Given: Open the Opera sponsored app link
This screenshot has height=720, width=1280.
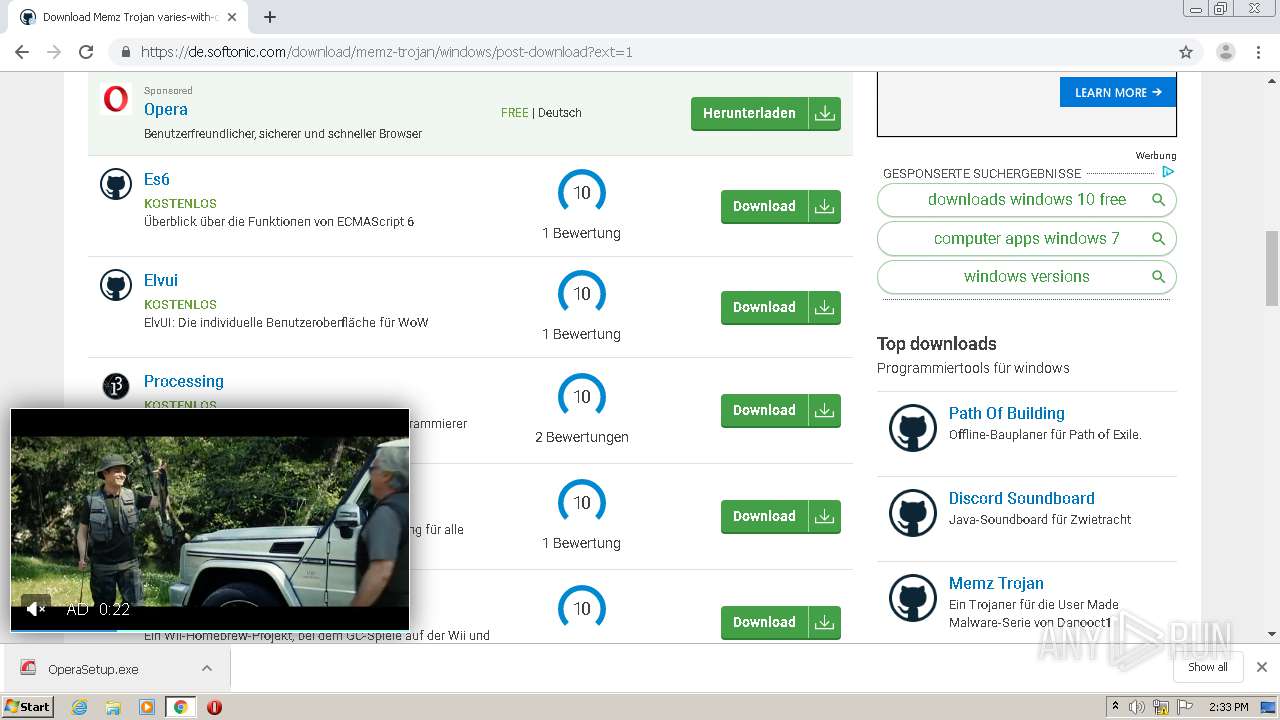Looking at the screenshot, I should 166,109.
